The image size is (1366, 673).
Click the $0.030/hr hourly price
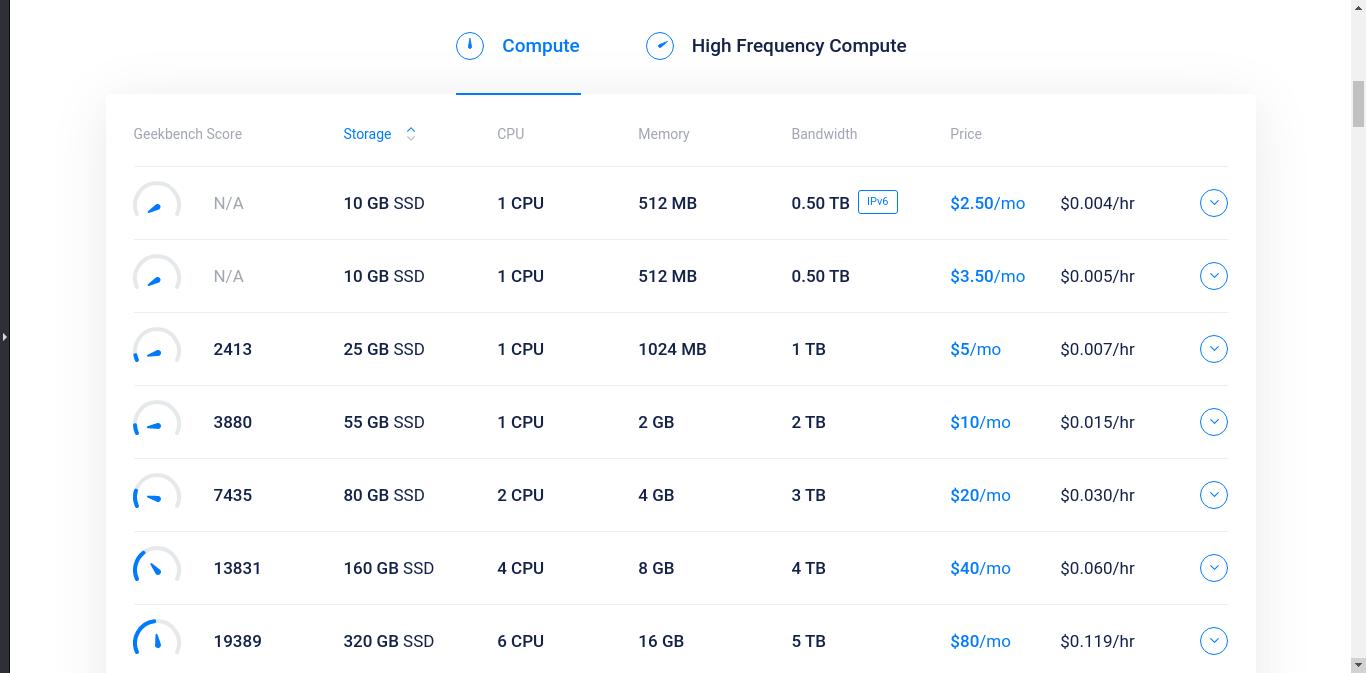click(x=1098, y=495)
